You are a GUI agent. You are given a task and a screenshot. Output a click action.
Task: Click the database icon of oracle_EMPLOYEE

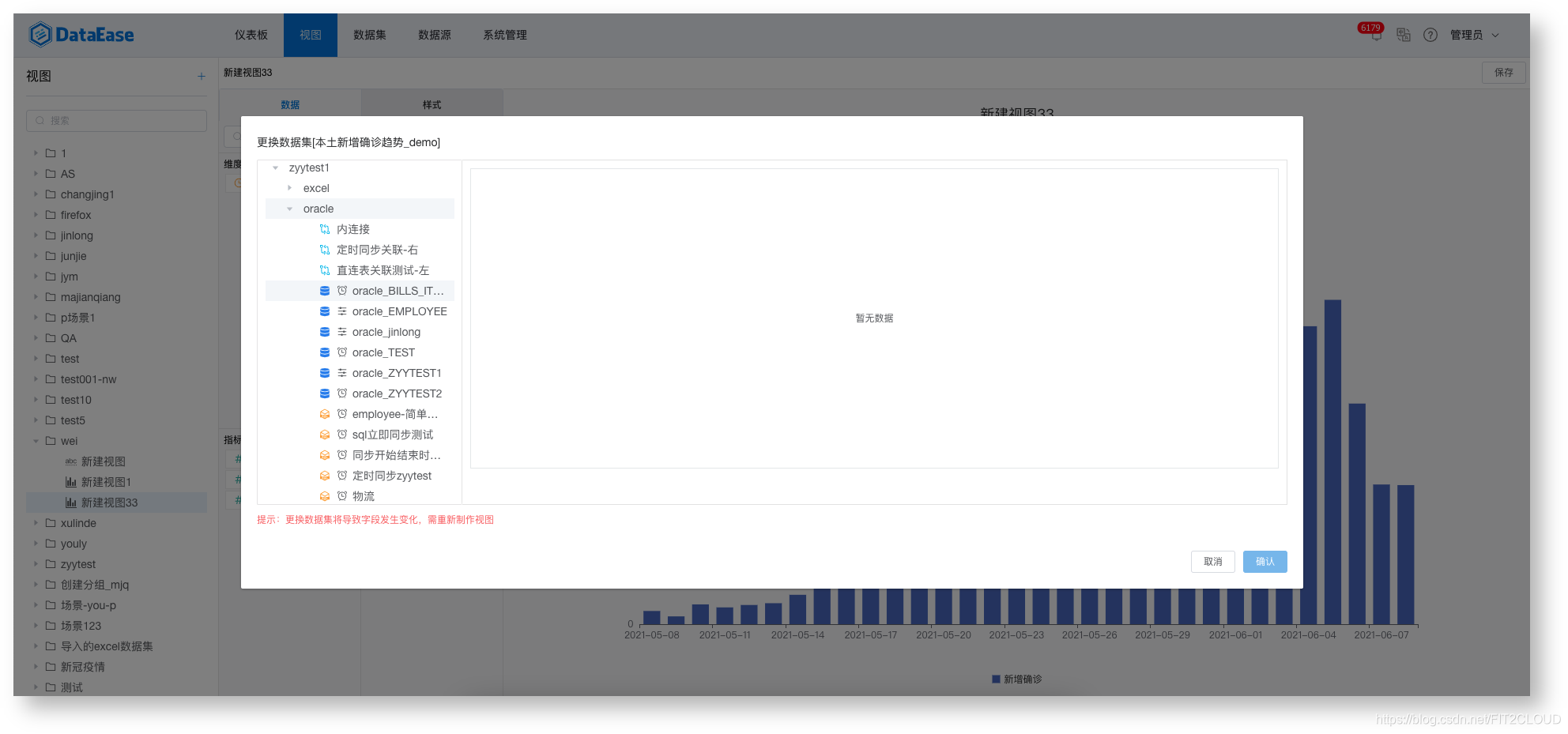[x=325, y=311]
